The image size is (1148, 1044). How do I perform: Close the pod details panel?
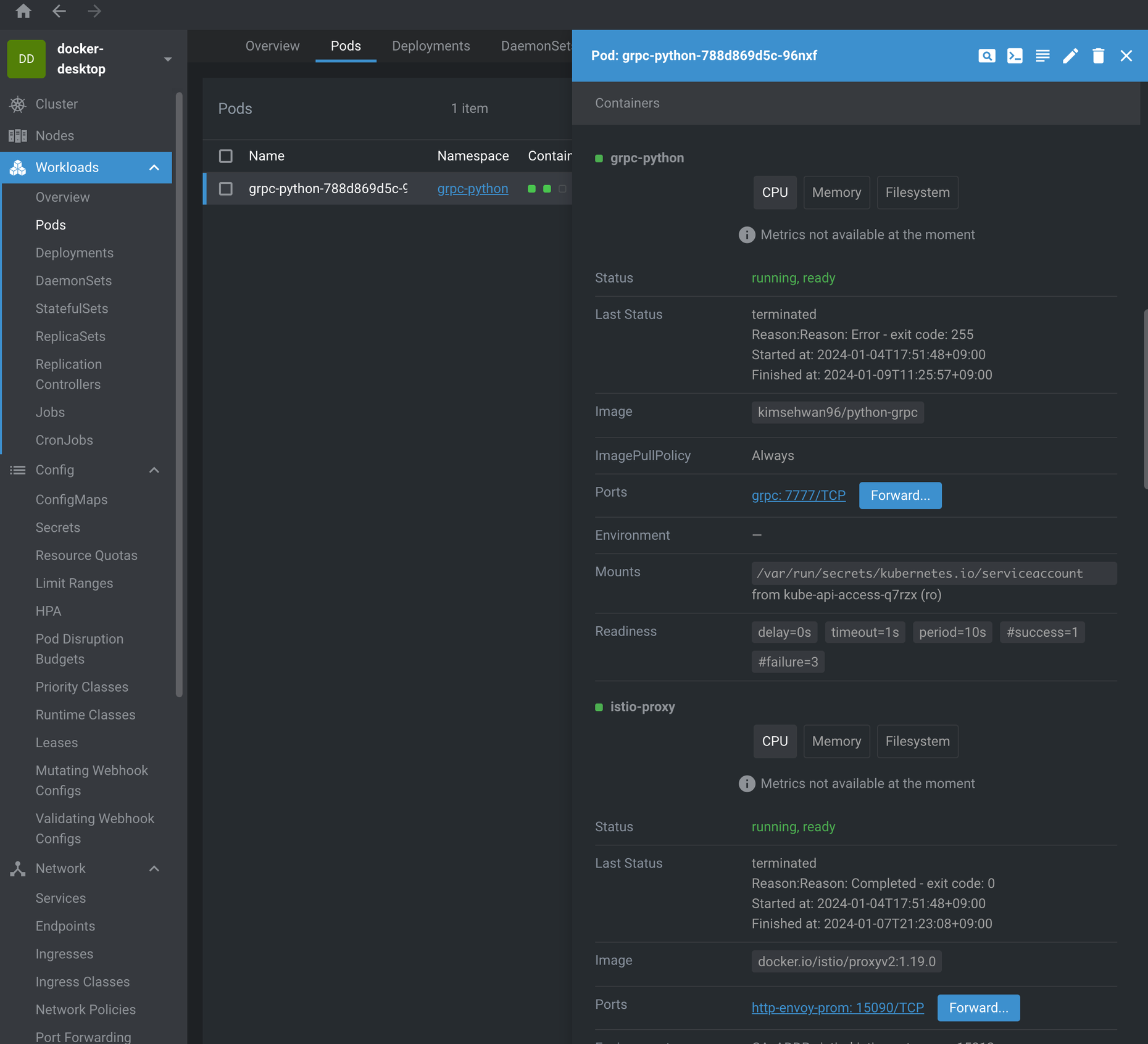tap(1126, 56)
